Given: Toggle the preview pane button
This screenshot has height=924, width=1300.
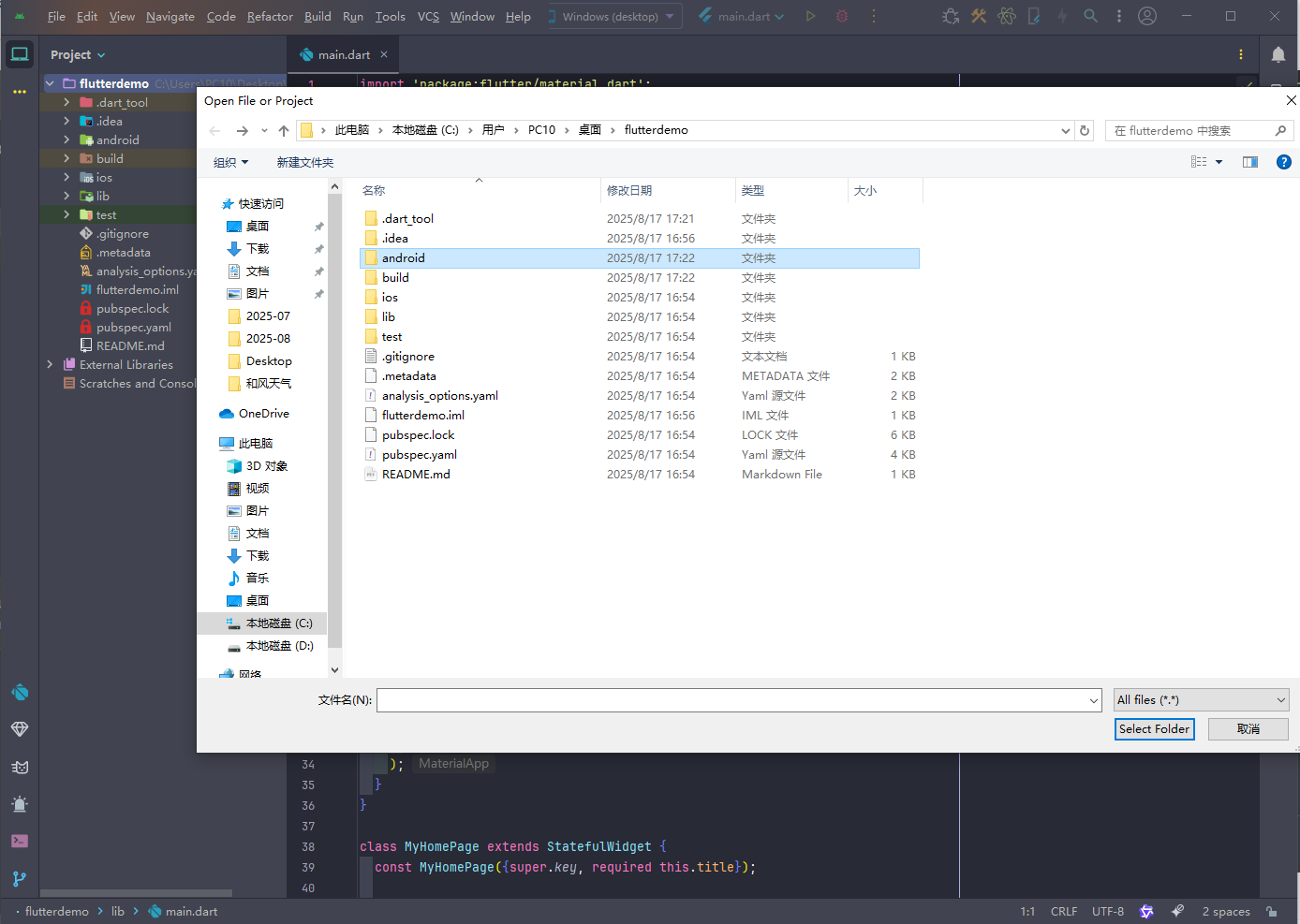Looking at the screenshot, I should [1249, 162].
